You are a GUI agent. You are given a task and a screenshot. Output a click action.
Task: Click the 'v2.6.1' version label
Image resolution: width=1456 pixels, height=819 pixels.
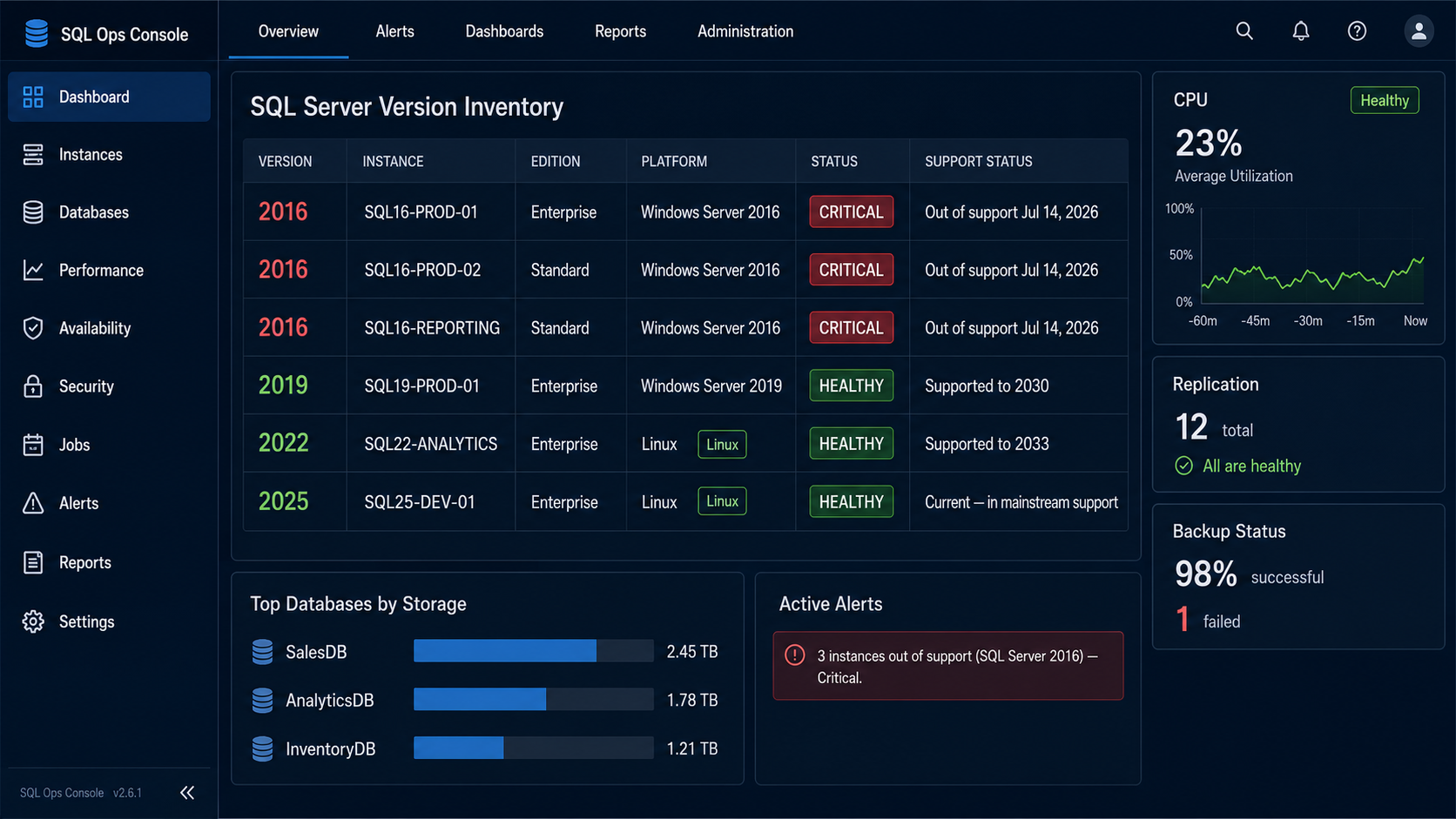tap(127, 793)
